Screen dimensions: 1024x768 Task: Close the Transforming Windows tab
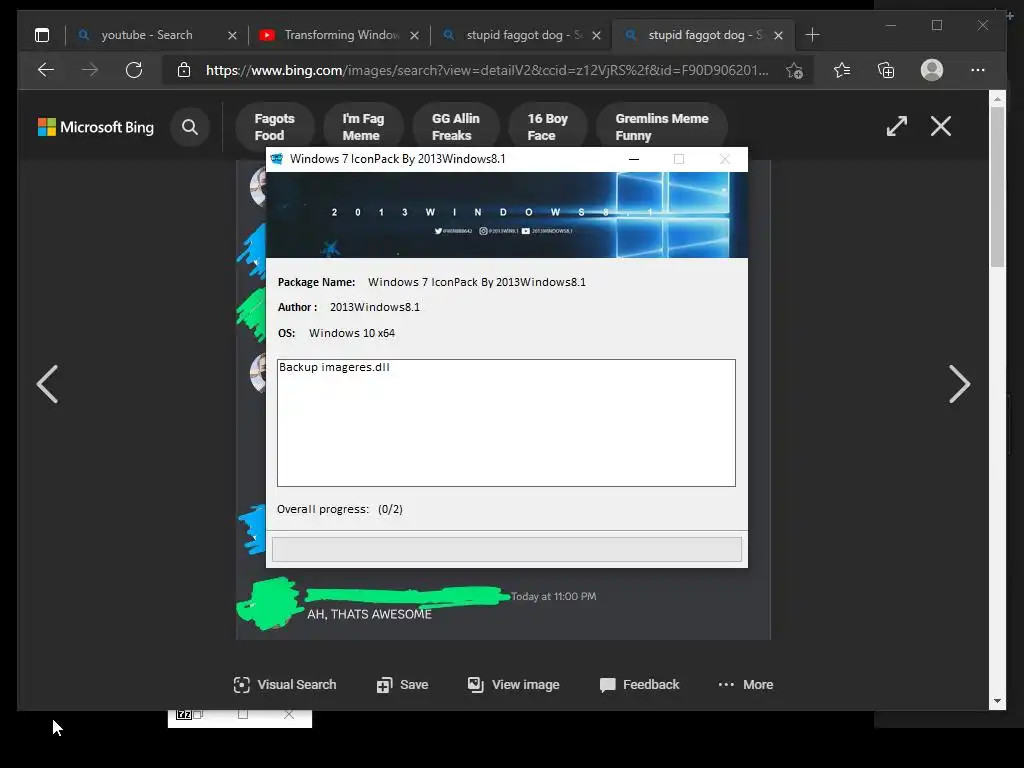pos(414,36)
